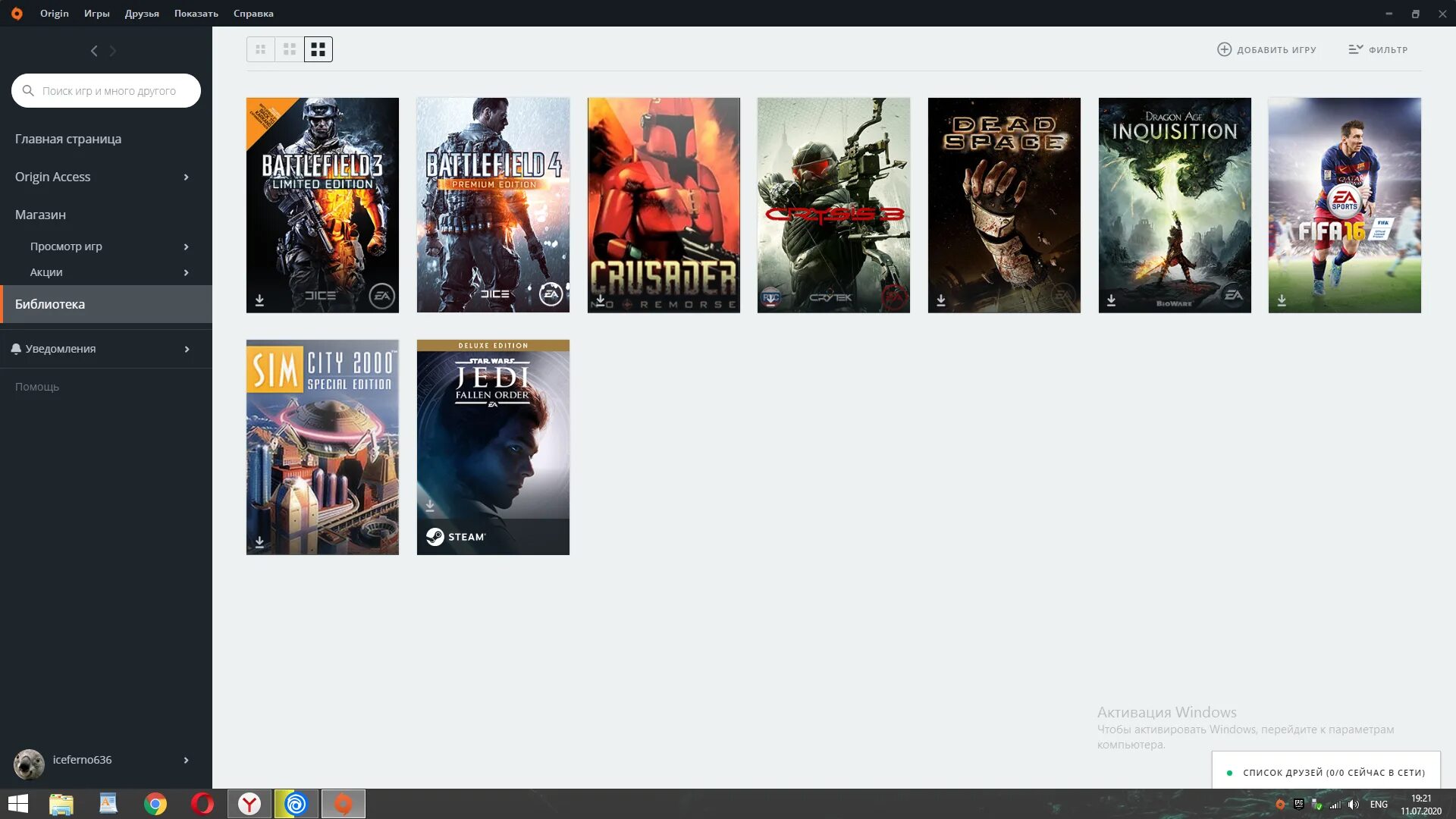Viewport: 1456px width, 819px height.
Task: Click ENG language indicator
Action: tap(1379, 805)
